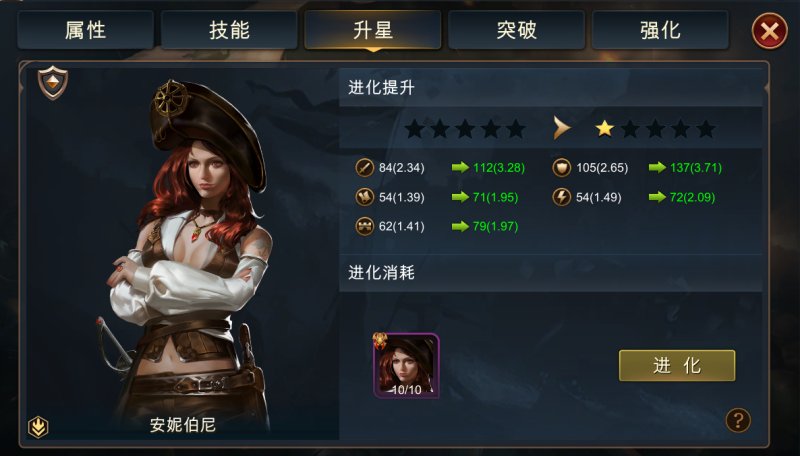Click the green value 112(3.28)
The image size is (800, 456).
click(499, 167)
